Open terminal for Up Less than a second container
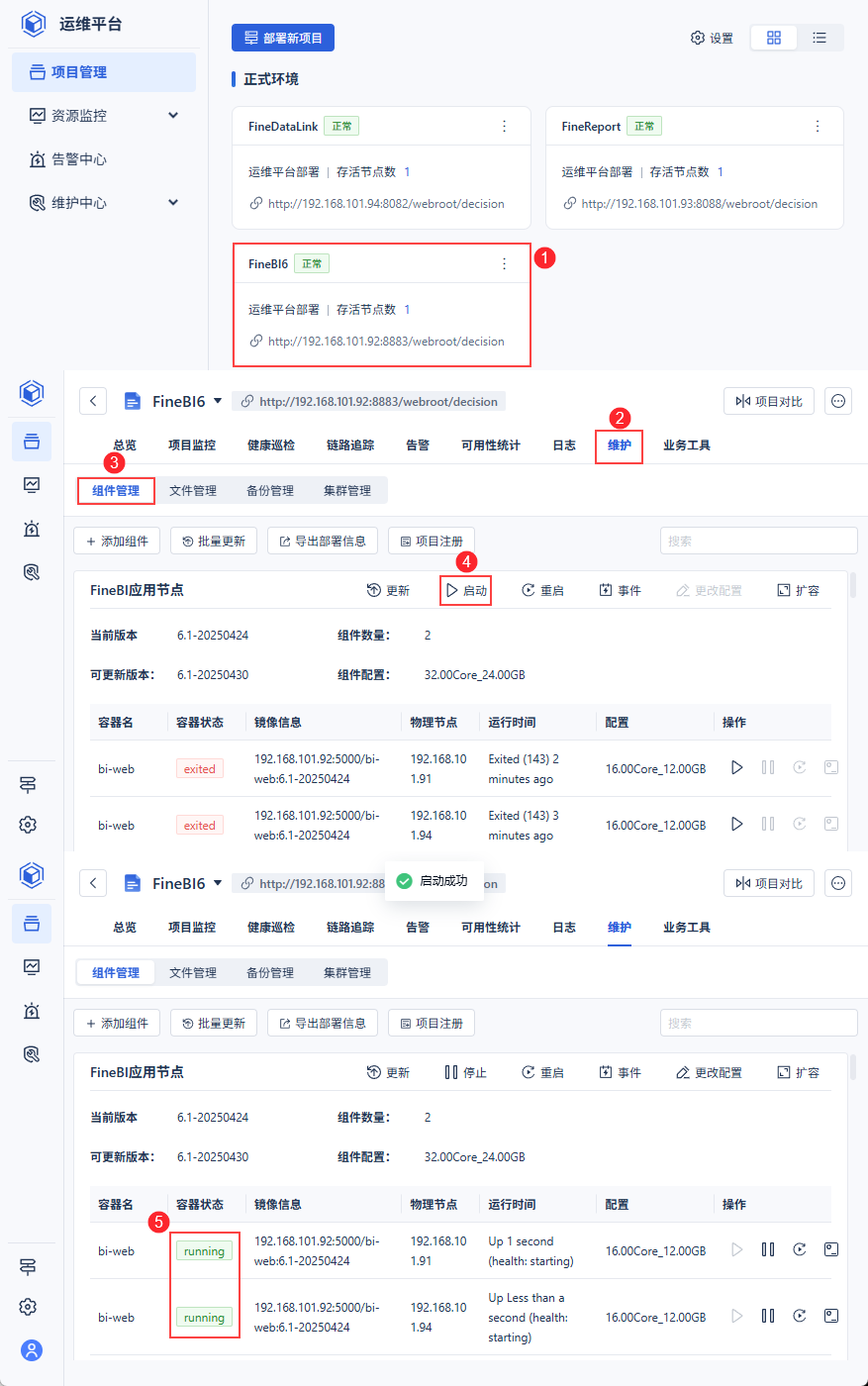868x1386 pixels. click(x=831, y=1317)
